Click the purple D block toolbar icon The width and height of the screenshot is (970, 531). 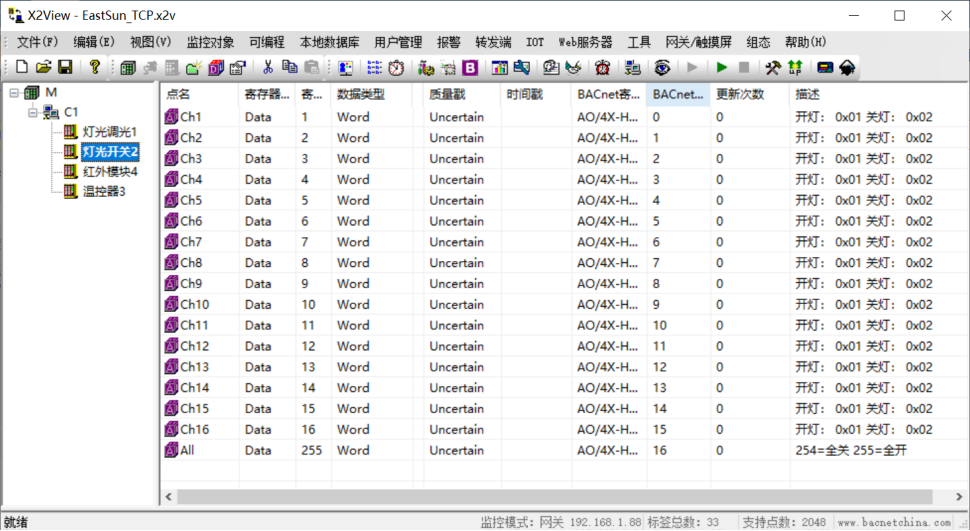pos(216,67)
